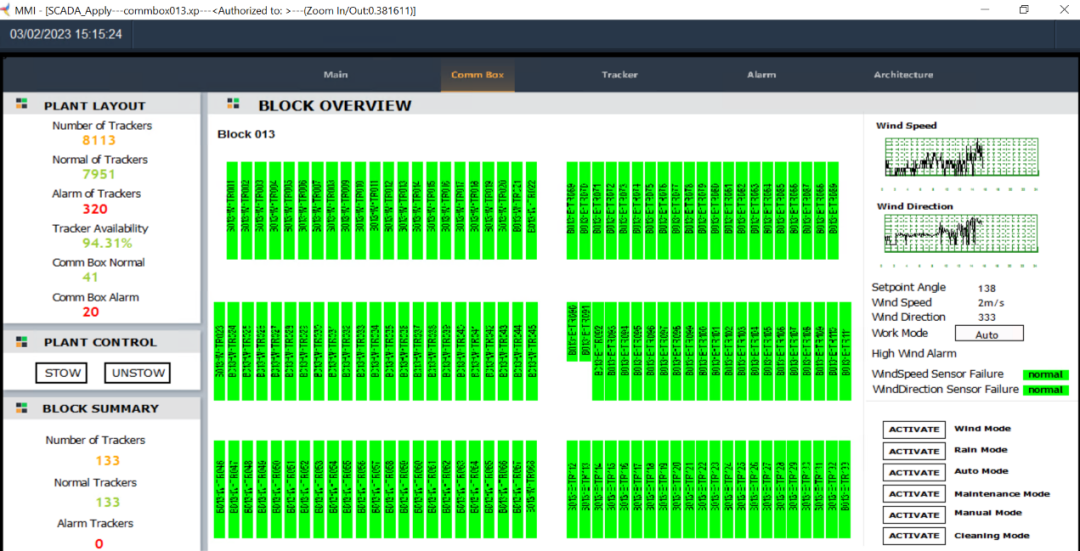Select the short tracker E-T3090 in right middle group
The width and height of the screenshot is (1080, 551).
573,331
